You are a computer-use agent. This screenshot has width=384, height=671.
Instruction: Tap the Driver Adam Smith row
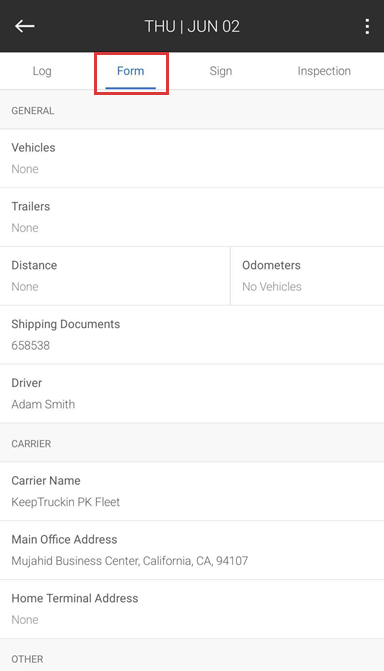[192, 393]
